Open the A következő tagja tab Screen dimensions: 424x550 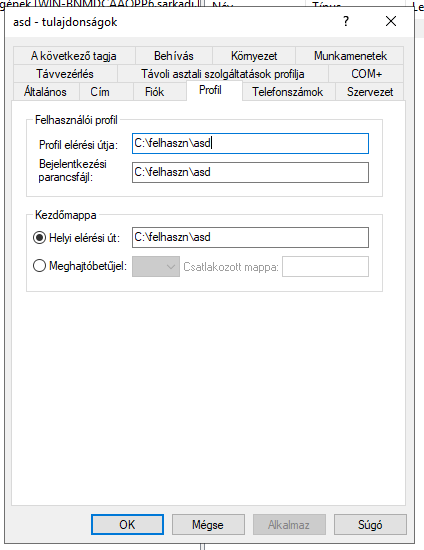click(x=74, y=56)
